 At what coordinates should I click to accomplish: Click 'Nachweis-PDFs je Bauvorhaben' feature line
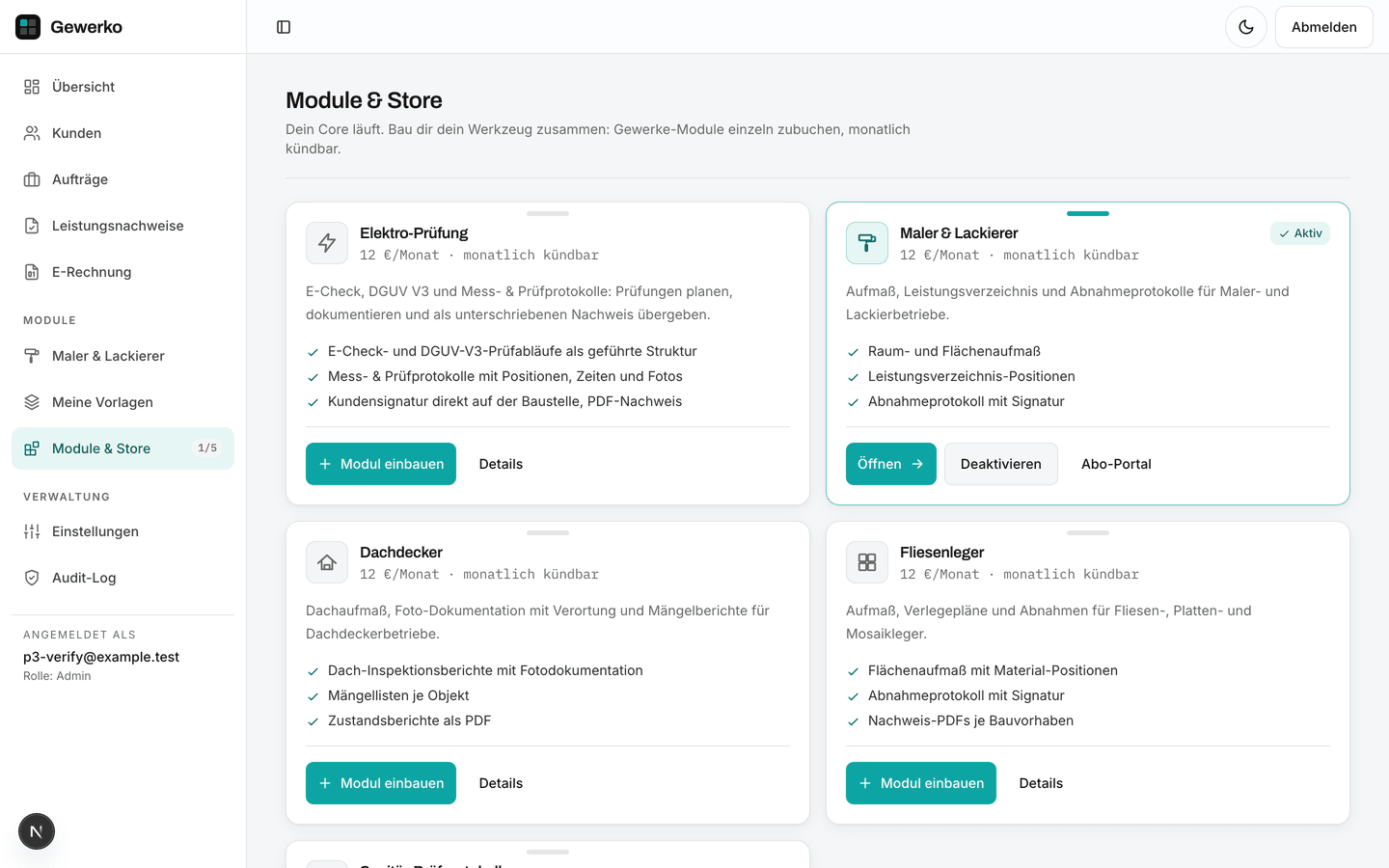point(970,720)
